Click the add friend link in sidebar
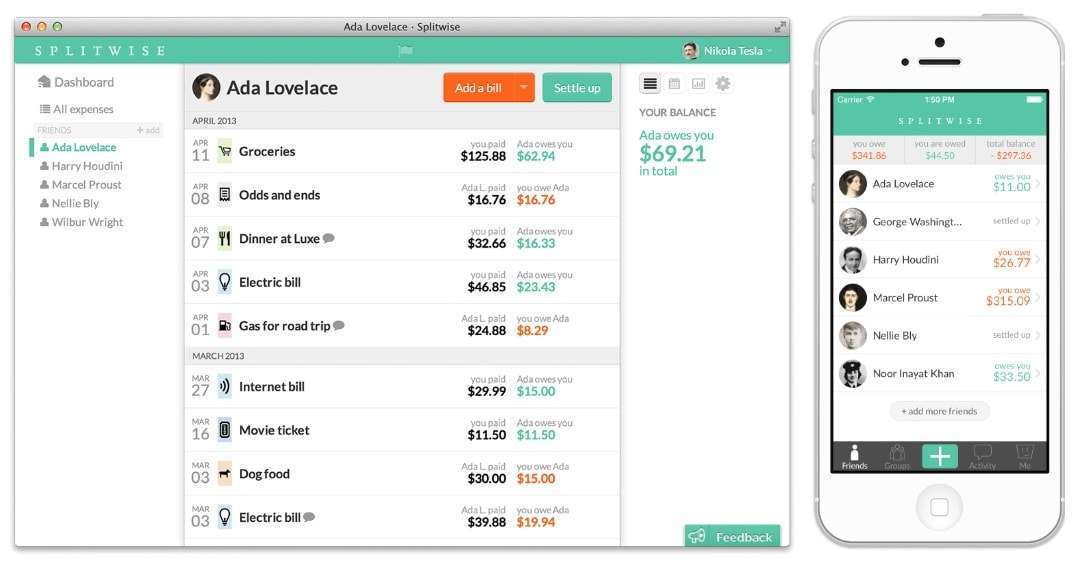The width and height of the screenshot is (1080, 565). tap(148, 130)
